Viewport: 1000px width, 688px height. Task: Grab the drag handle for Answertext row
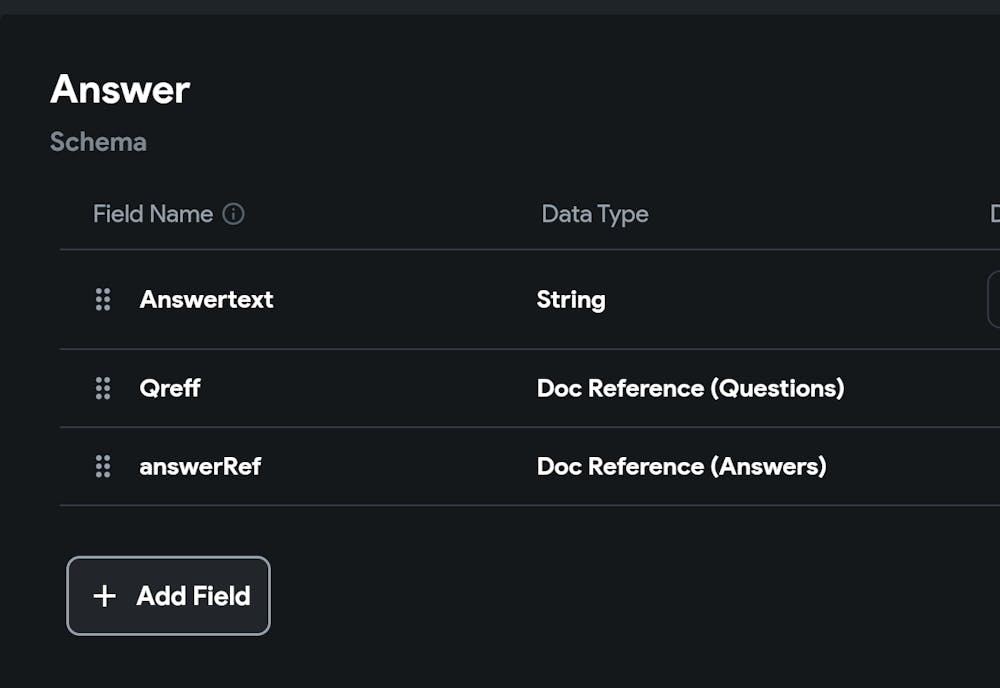tap(103, 299)
